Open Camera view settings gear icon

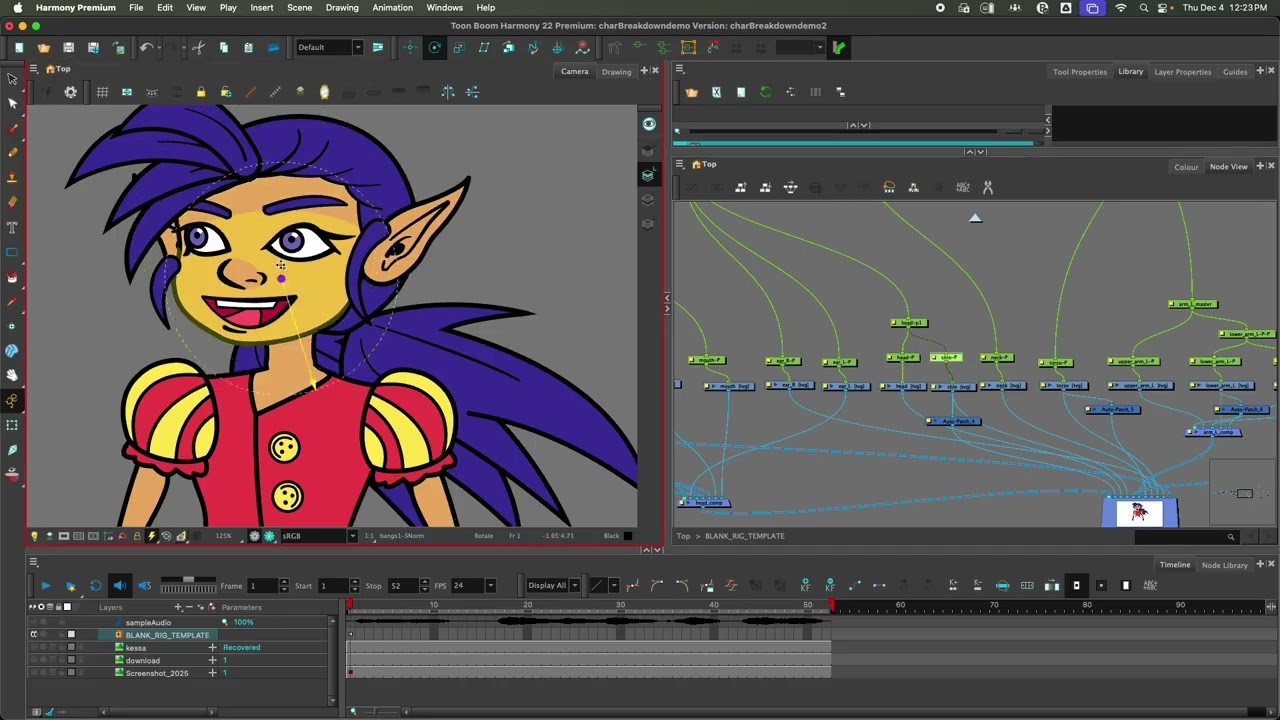click(70, 92)
